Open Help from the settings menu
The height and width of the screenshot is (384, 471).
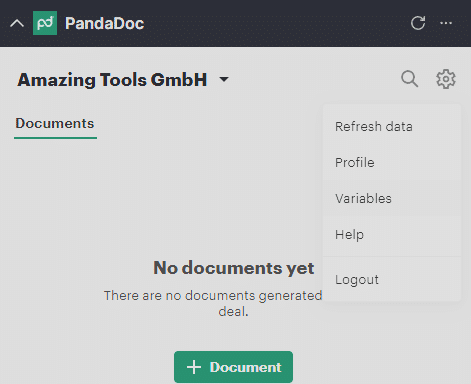pyautogui.click(x=392, y=235)
